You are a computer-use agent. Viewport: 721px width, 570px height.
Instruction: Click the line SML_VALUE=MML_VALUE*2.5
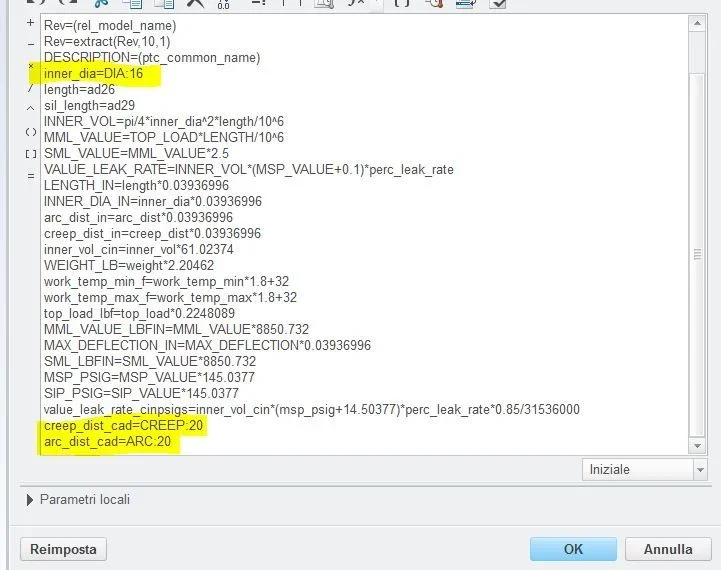[136, 154]
